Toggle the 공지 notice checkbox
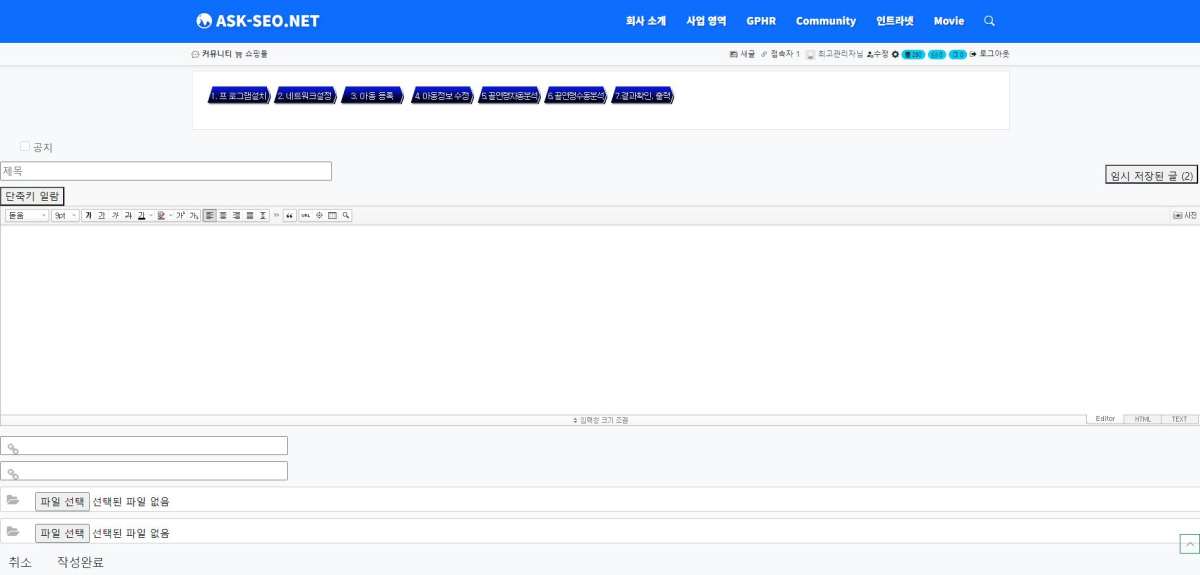Screen dimensions: 1200x575 click(25, 146)
